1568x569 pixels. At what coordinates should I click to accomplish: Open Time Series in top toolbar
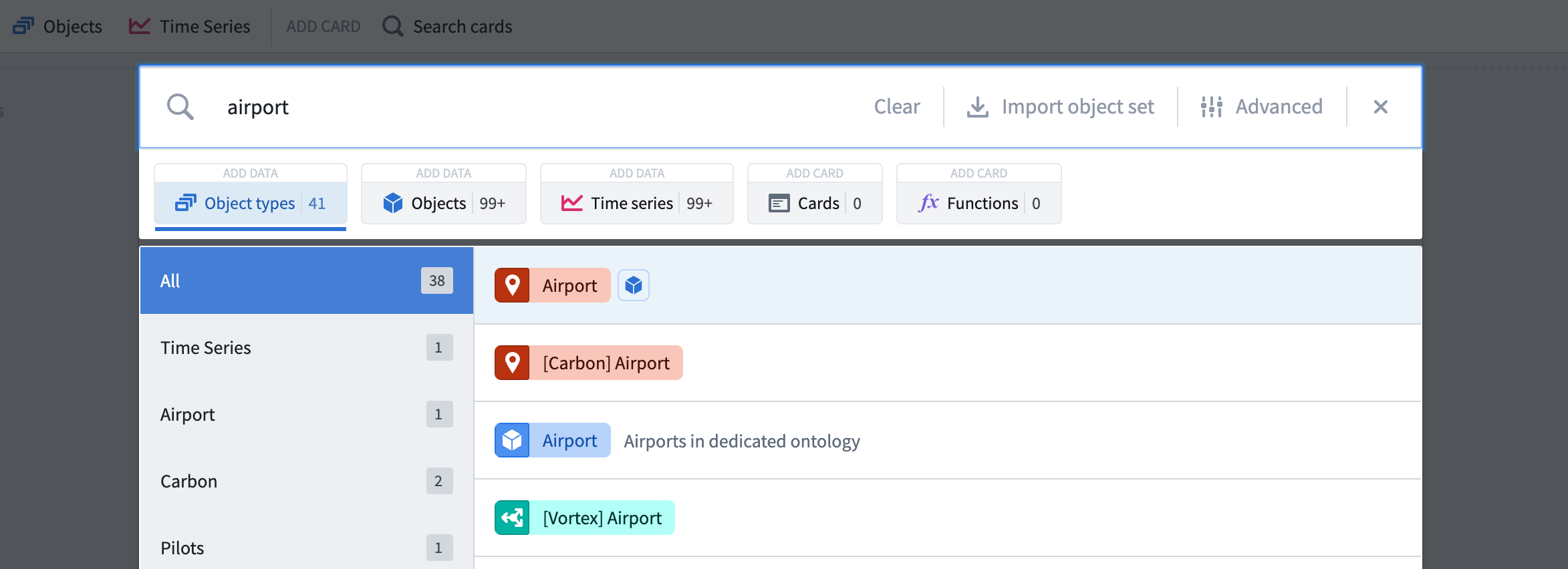point(189,26)
